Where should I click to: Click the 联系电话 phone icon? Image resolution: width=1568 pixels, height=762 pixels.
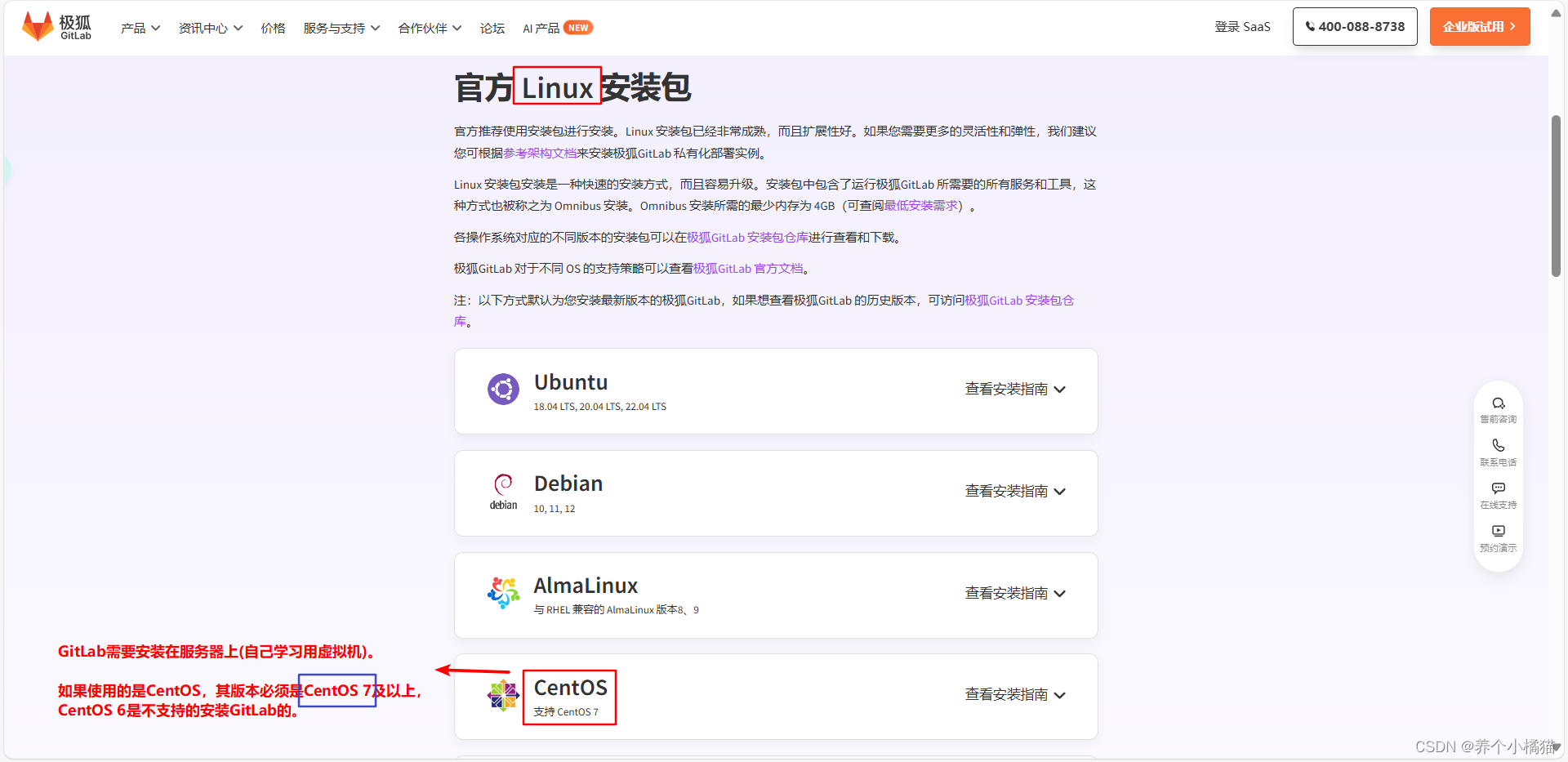click(1499, 446)
